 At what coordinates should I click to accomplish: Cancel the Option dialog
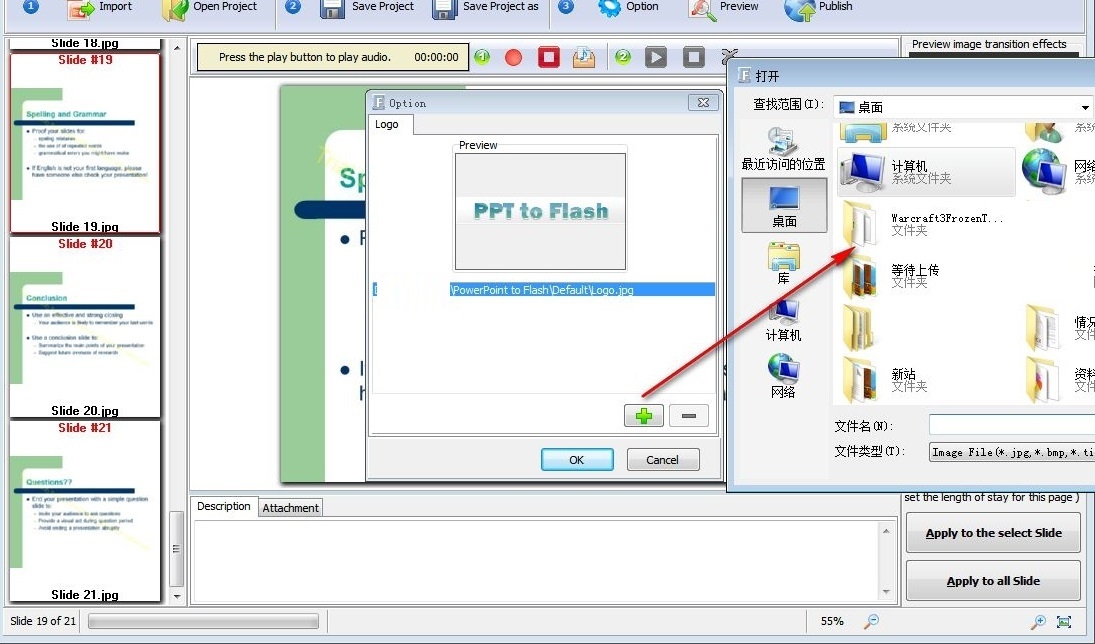click(663, 460)
